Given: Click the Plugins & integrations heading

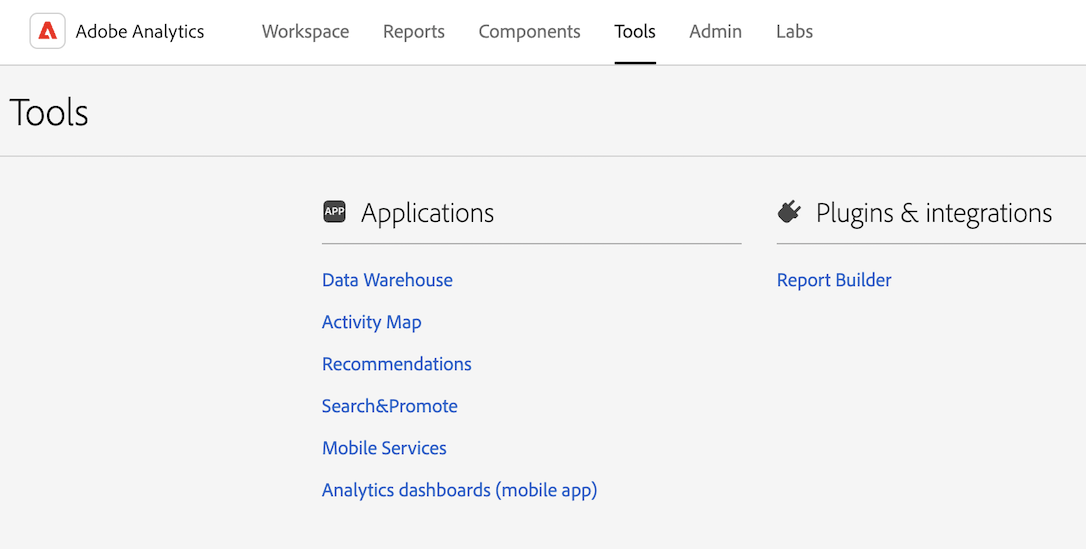Looking at the screenshot, I should [933, 213].
